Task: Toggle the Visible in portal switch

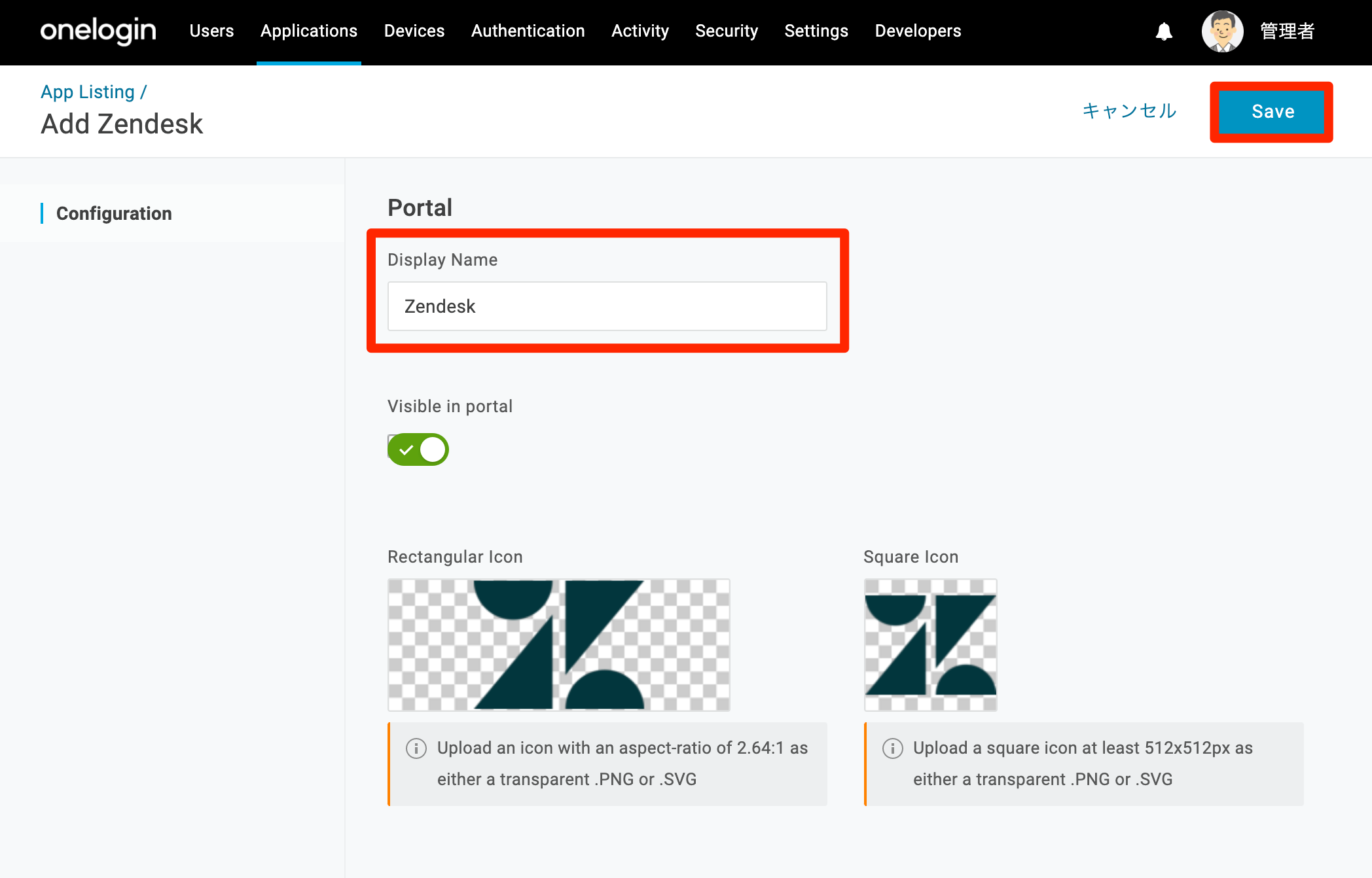Action: tap(418, 449)
